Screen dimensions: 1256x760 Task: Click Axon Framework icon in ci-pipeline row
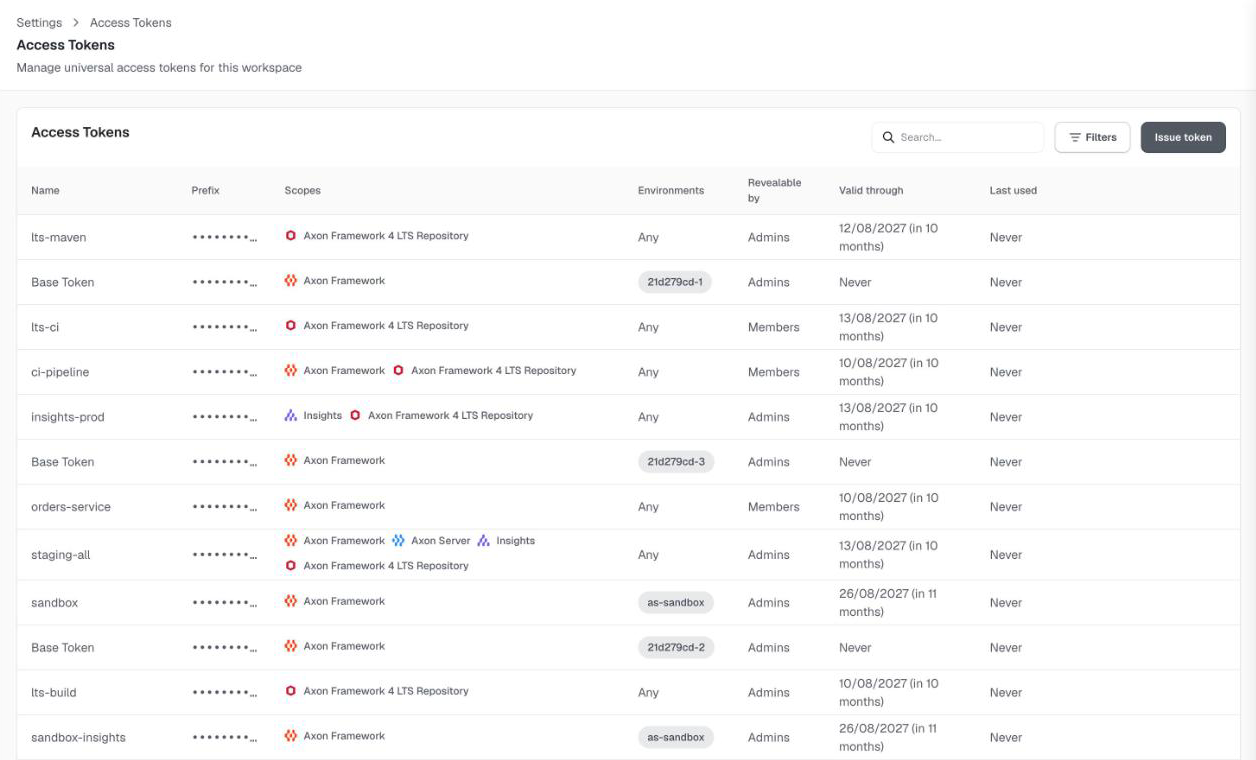(x=291, y=370)
